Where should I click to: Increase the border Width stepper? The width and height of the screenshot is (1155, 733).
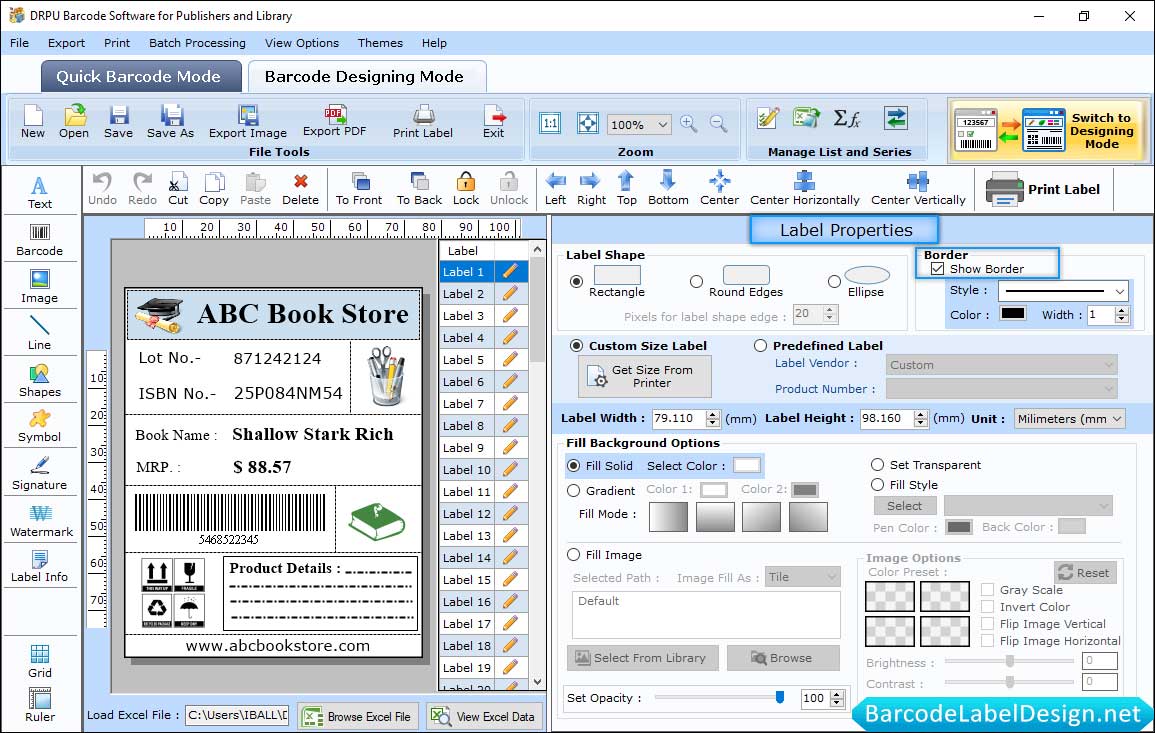[x=1121, y=310]
